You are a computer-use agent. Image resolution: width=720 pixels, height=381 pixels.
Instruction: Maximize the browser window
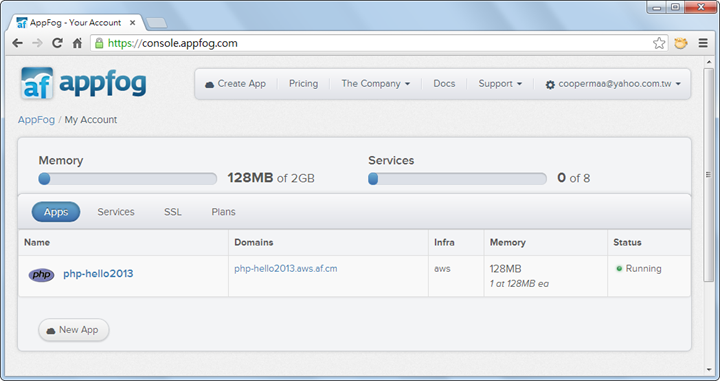675,7
